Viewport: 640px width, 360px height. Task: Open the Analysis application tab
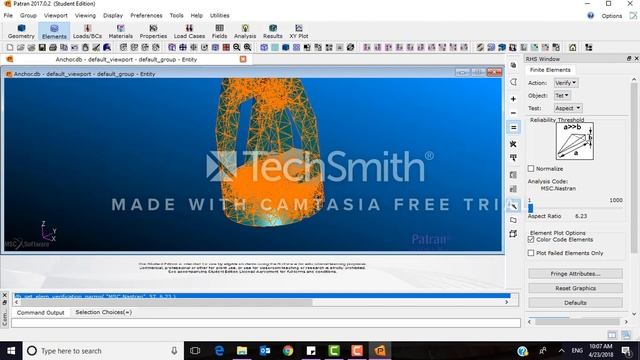coord(245,31)
